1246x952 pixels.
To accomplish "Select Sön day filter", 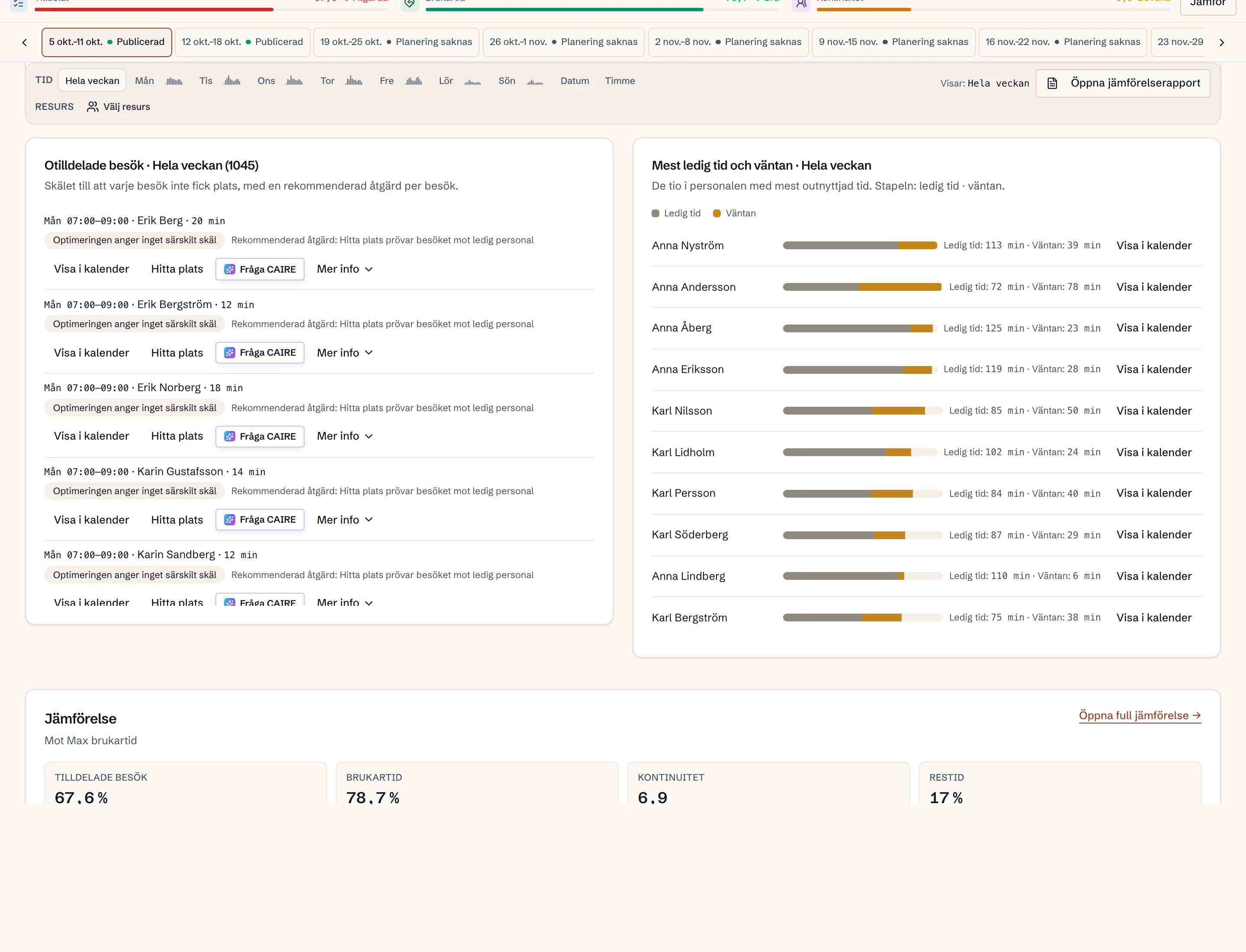I will (x=520, y=80).
